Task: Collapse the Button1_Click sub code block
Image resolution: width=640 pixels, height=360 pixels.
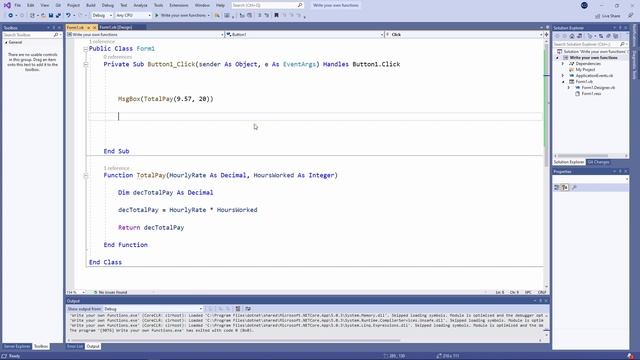Action: pos(86,64)
